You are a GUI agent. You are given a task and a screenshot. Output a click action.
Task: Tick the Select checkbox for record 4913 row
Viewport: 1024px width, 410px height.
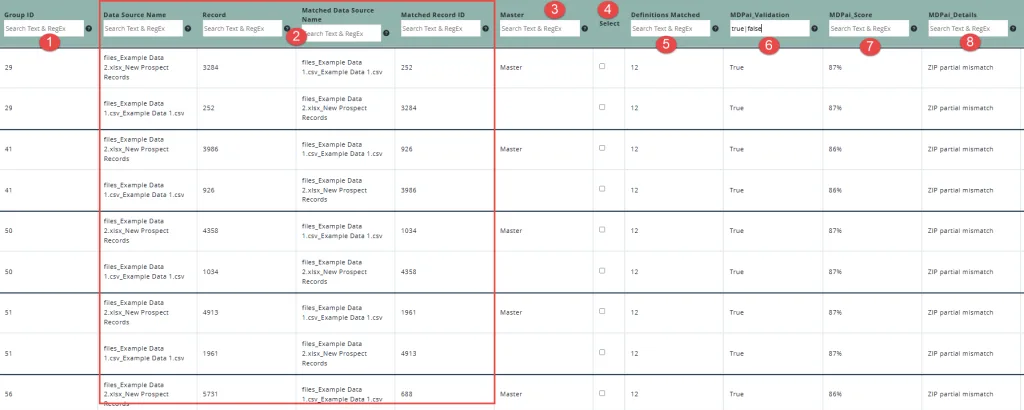(602, 311)
